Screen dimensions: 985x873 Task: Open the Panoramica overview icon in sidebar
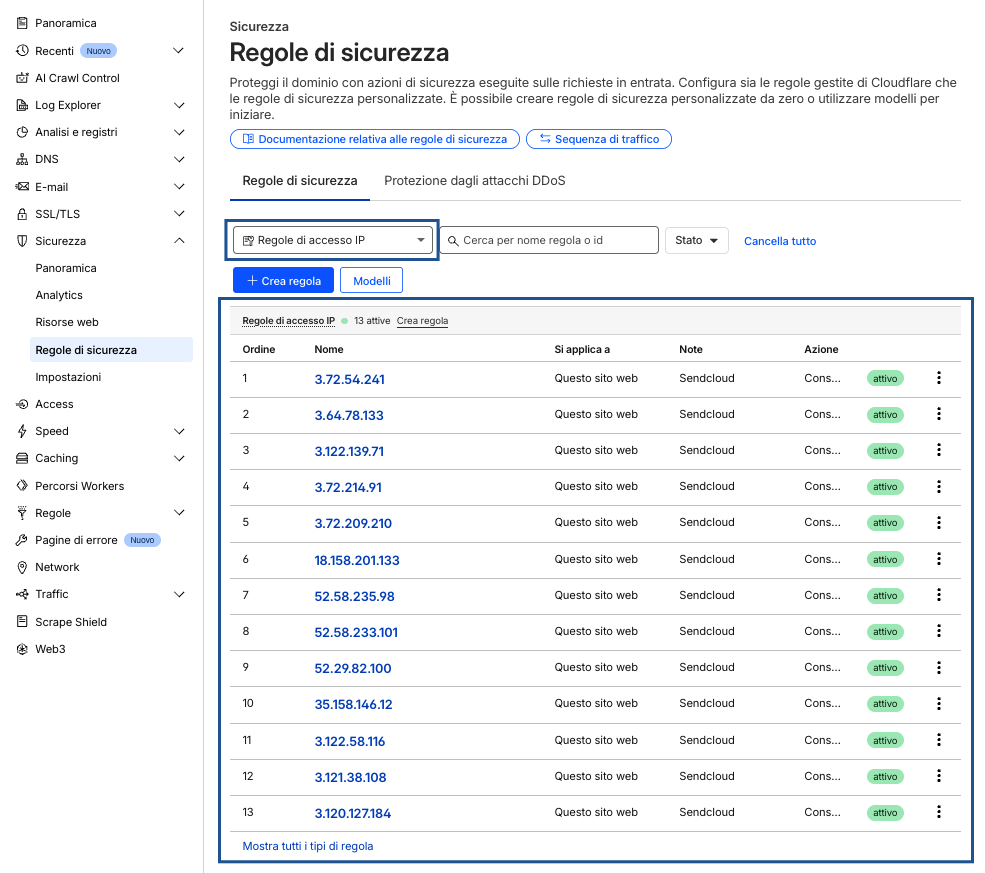(22, 23)
